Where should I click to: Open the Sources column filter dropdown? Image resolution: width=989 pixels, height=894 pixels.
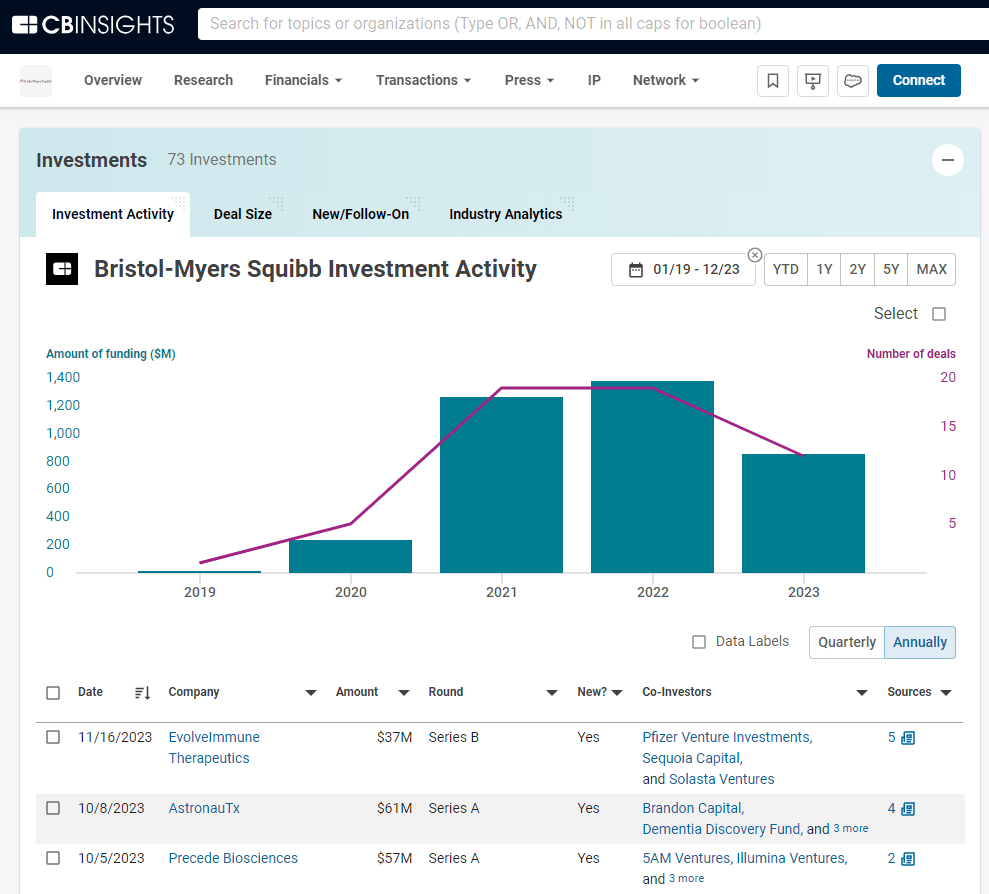tap(945, 693)
